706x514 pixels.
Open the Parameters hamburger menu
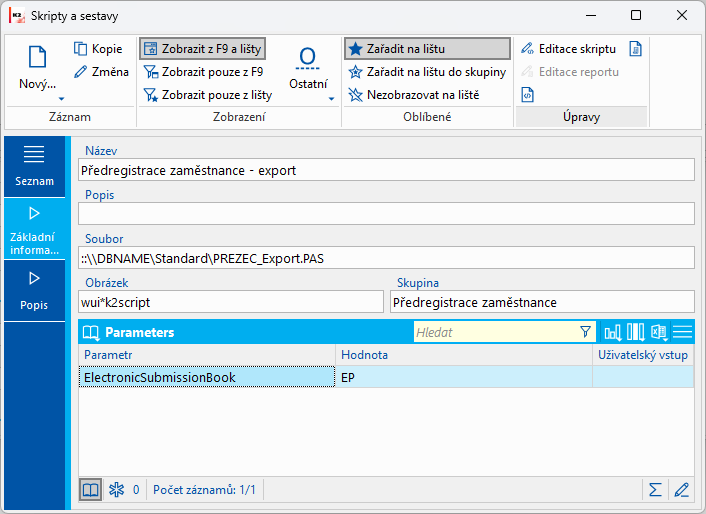[682, 333]
